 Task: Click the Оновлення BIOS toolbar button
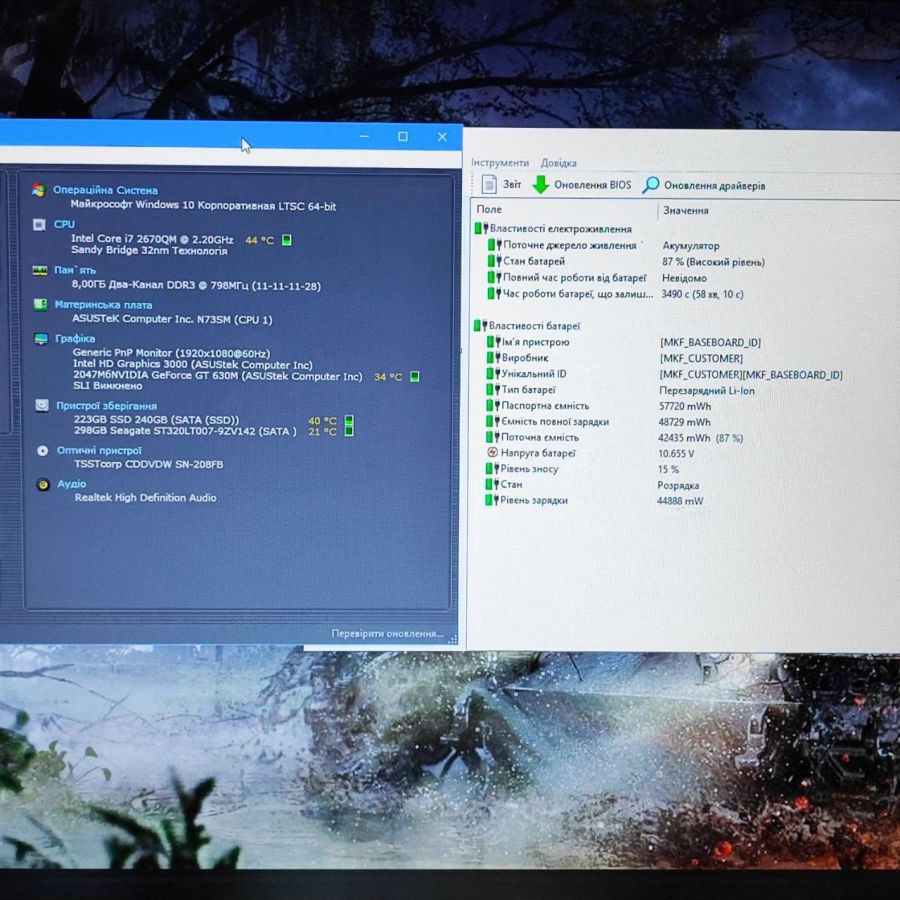(x=582, y=185)
